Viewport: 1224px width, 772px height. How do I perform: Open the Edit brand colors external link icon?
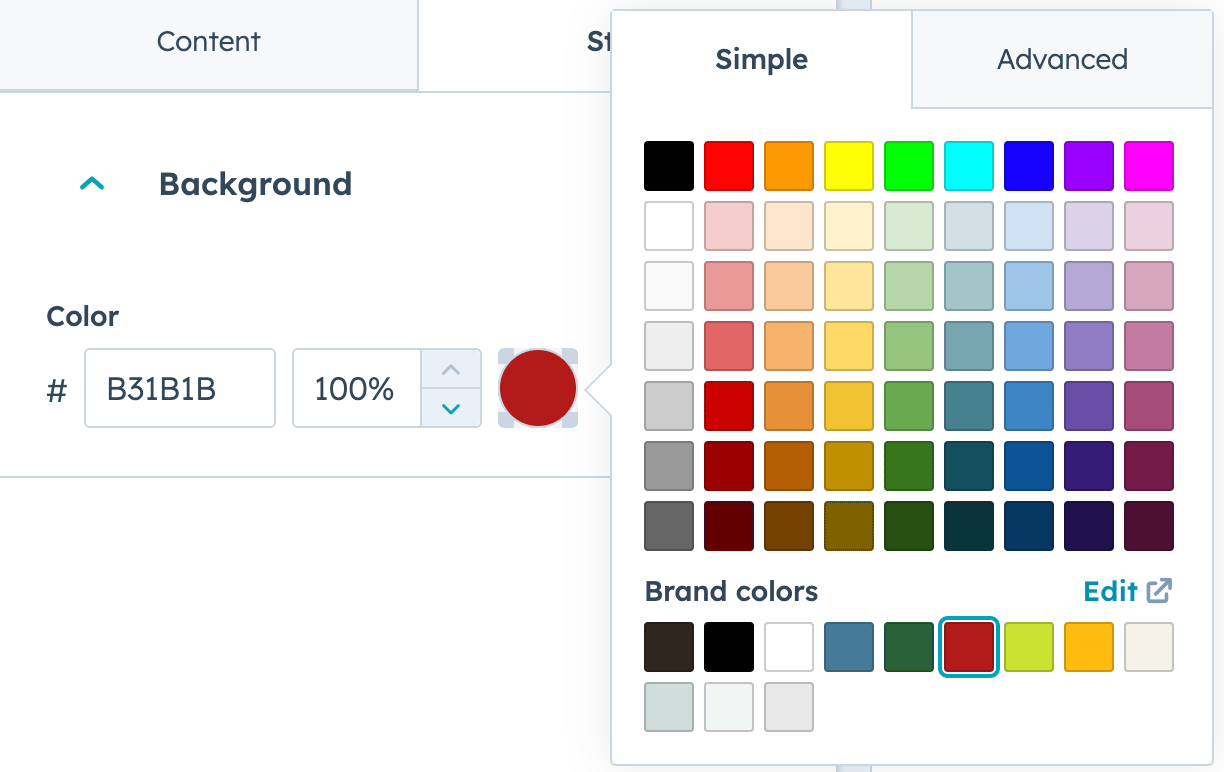pos(1159,591)
